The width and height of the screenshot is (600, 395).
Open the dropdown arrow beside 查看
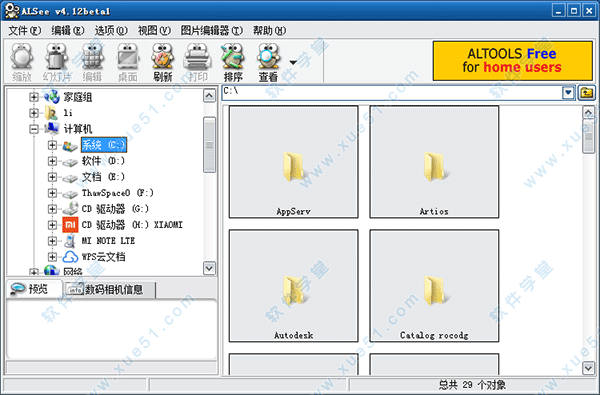[293, 62]
